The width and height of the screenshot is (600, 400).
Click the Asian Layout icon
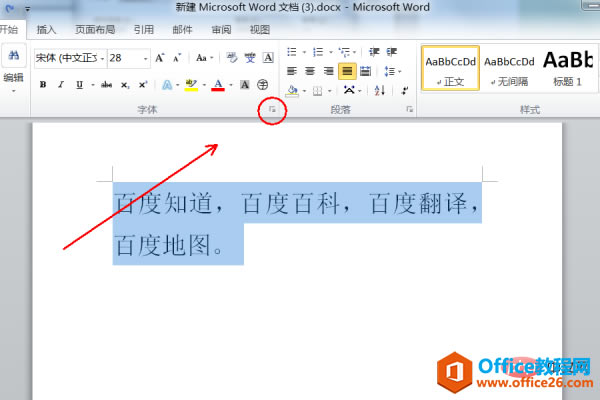click(349, 90)
